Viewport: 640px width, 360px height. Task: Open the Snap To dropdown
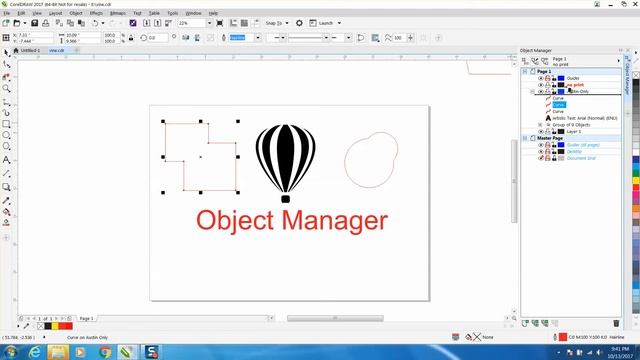coord(287,23)
